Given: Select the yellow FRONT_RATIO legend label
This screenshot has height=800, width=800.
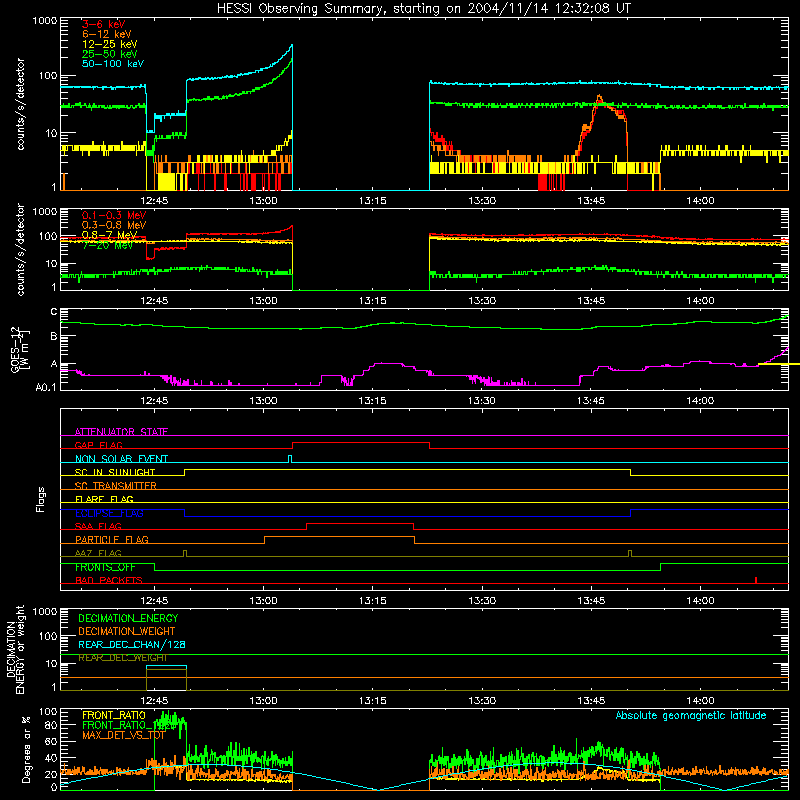Looking at the screenshot, I should [114, 715].
